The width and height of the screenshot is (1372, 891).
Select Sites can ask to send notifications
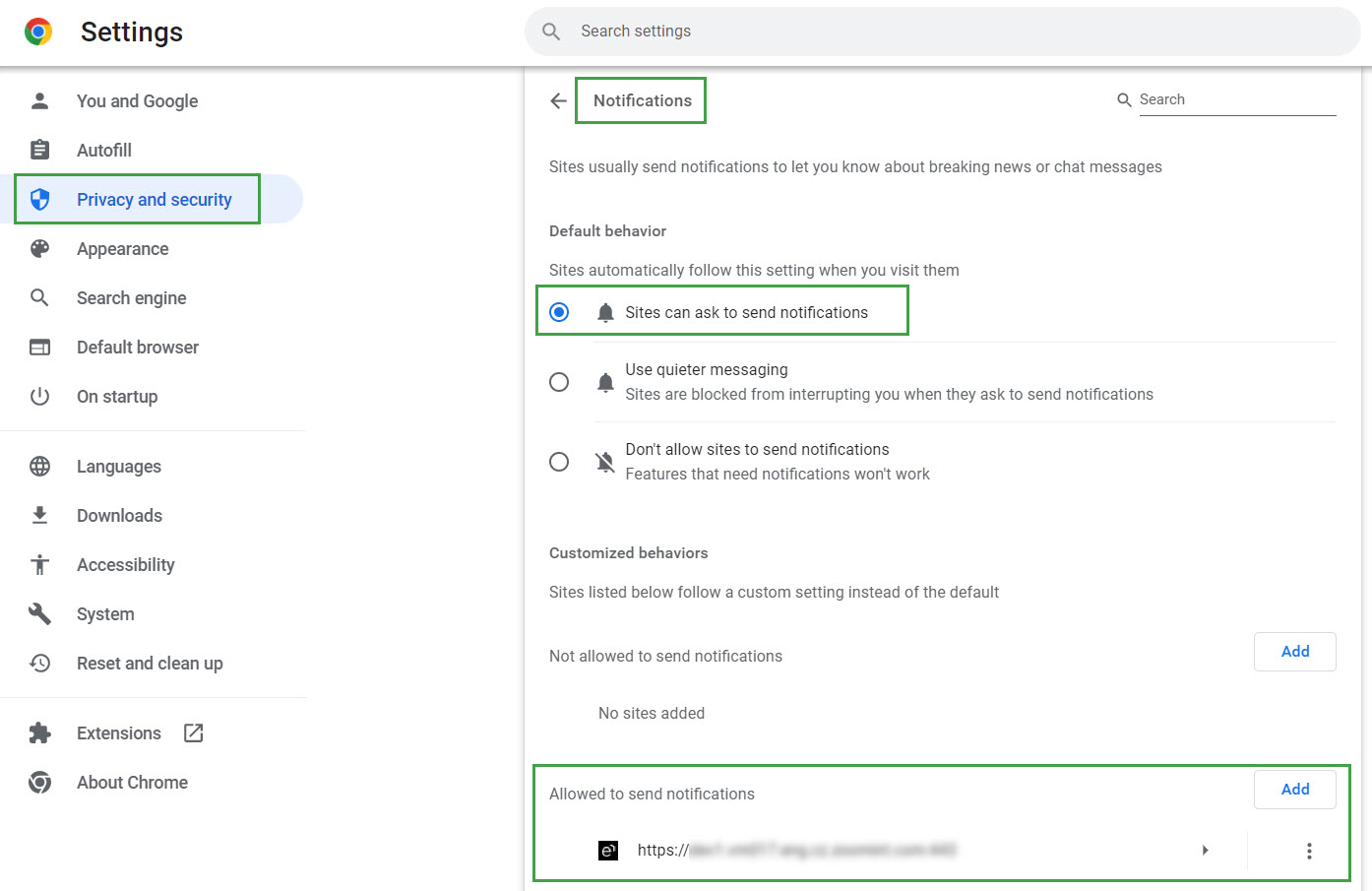click(559, 312)
